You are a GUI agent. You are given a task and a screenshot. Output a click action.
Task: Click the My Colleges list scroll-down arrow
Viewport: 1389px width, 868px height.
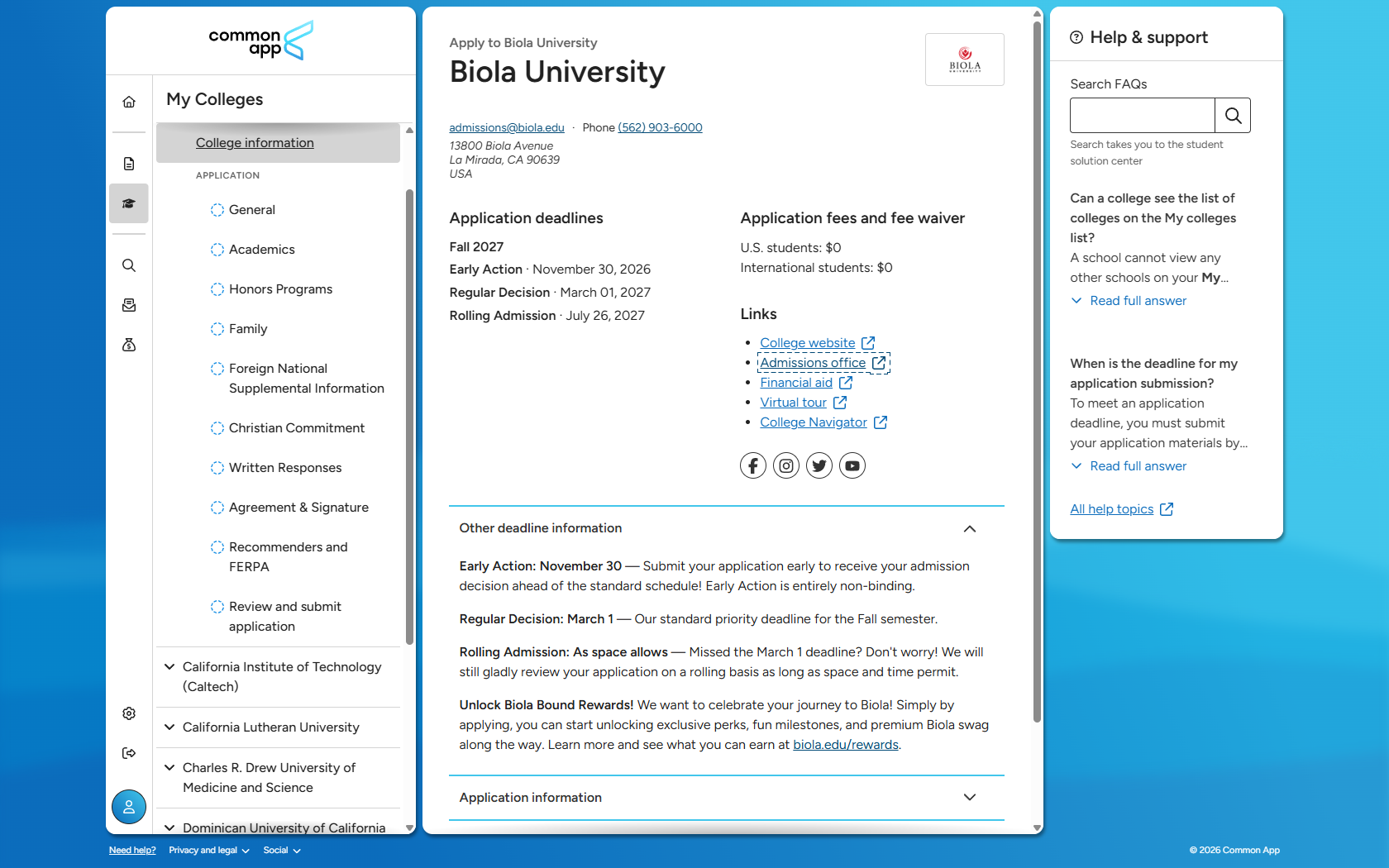coord(409,827)
